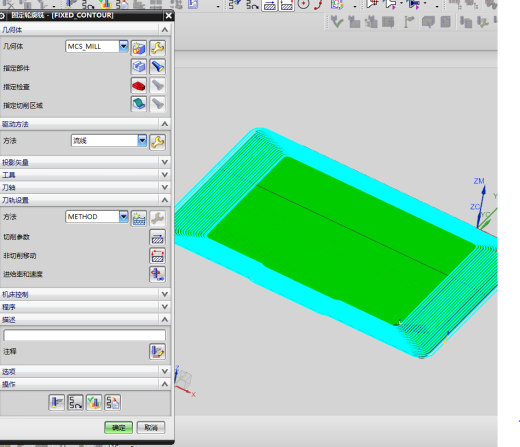Click the specify part (指定部件) icon
The width and height of the screenshot is (520, 447).
[x=139, y=67]
